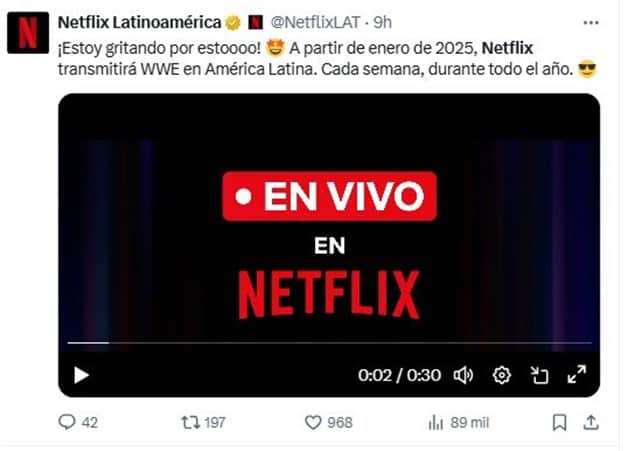Open the reply comment icon

[x=67, y=422]
